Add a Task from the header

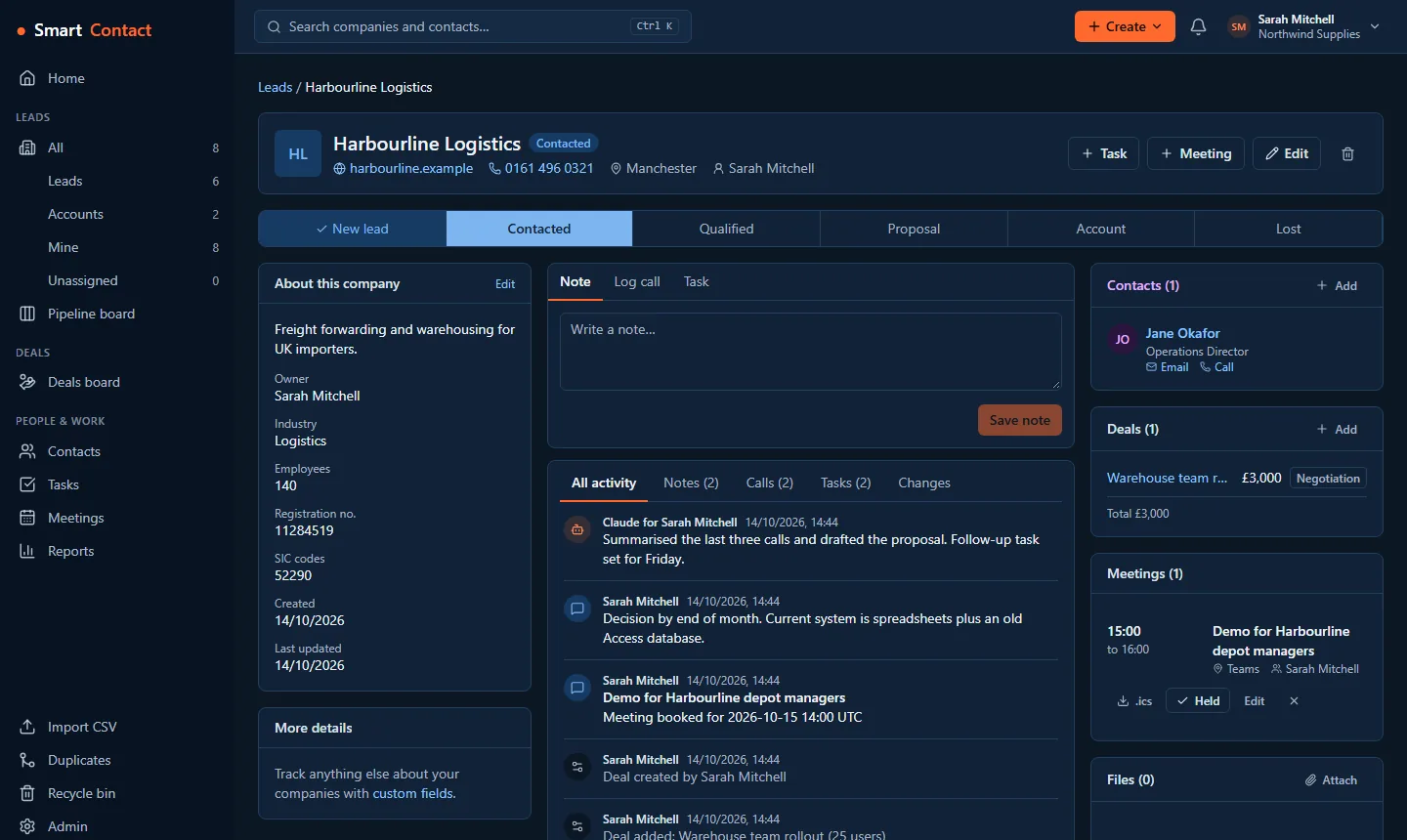1104,153
